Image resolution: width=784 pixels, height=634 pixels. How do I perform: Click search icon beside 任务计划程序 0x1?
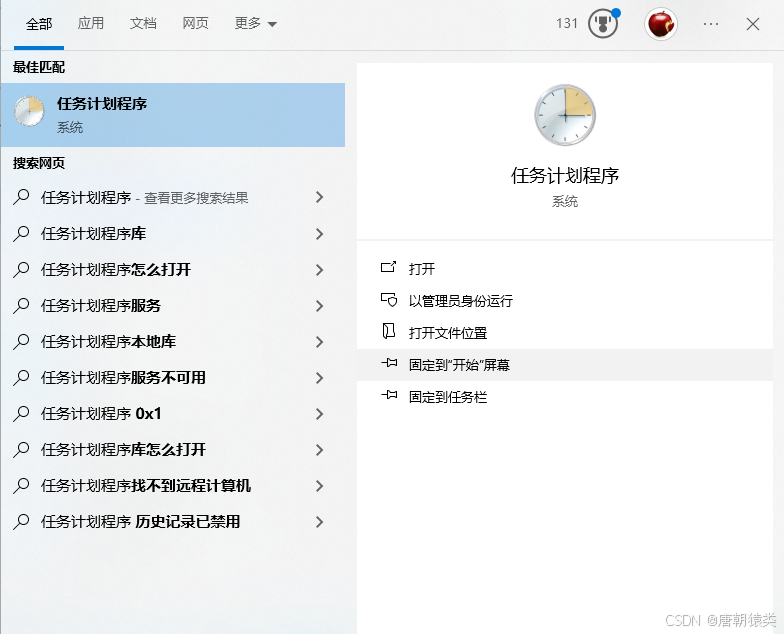tap(21, 414)
